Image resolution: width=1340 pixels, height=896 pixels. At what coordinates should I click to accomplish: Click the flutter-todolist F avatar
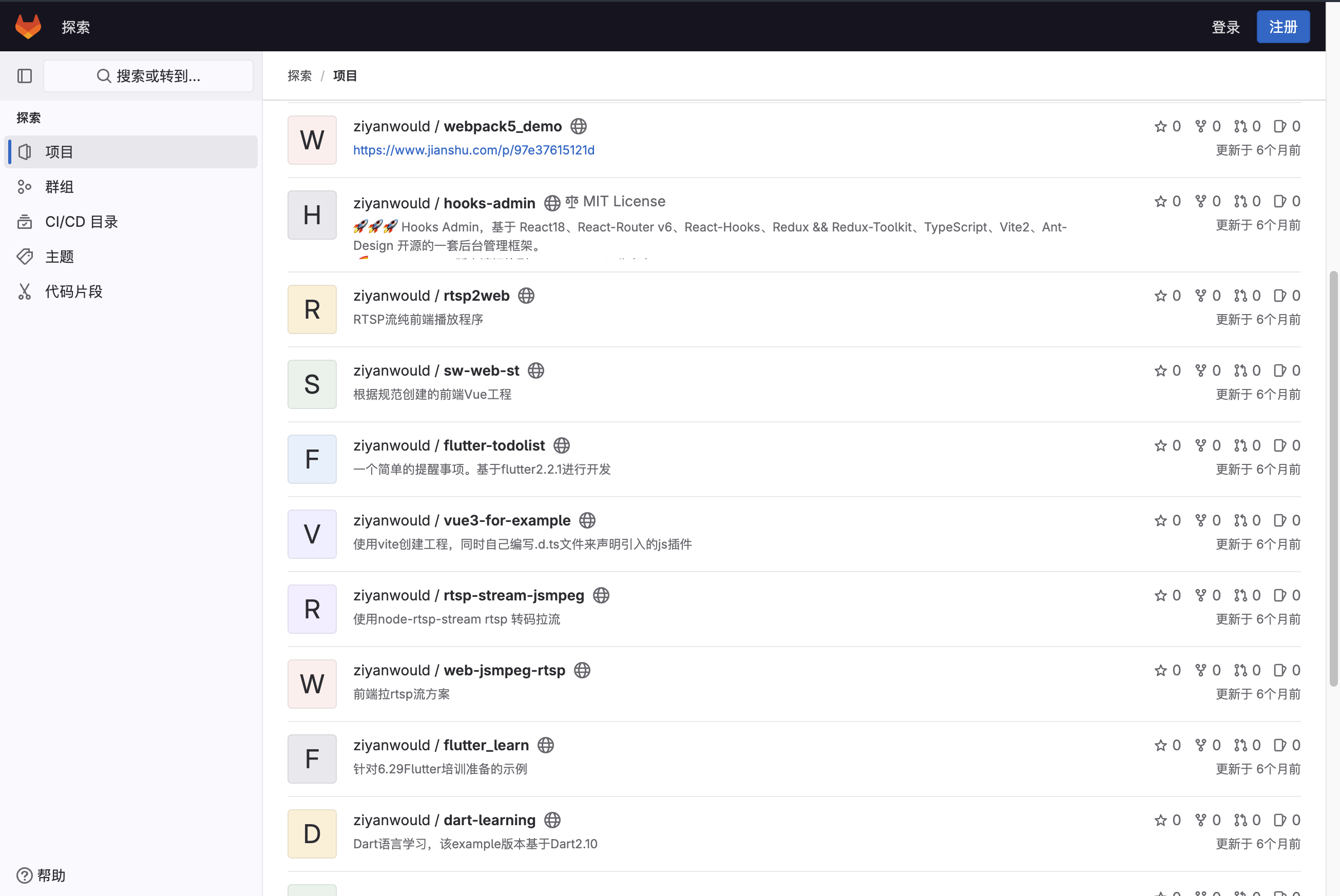point(312,459)
